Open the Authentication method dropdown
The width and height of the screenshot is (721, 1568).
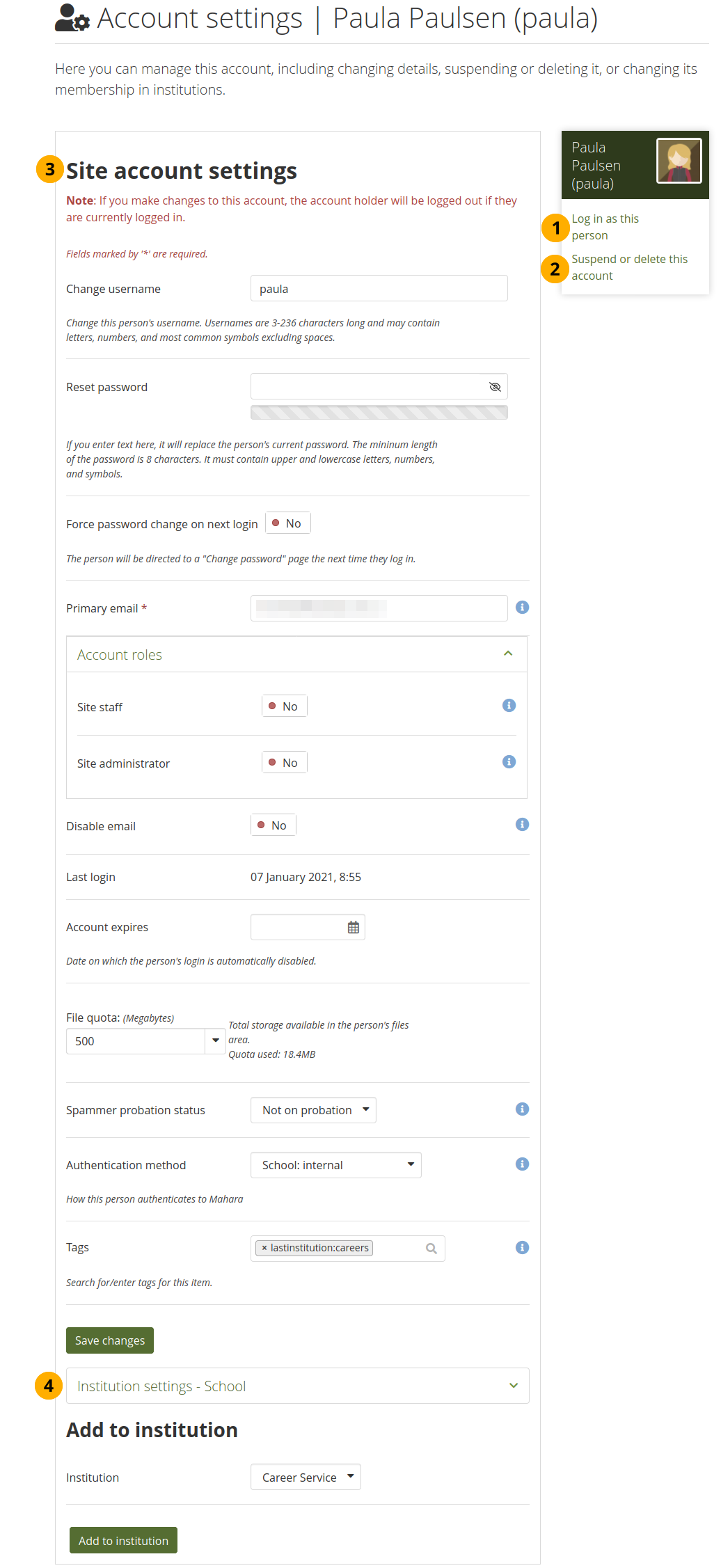point(335,1165)
